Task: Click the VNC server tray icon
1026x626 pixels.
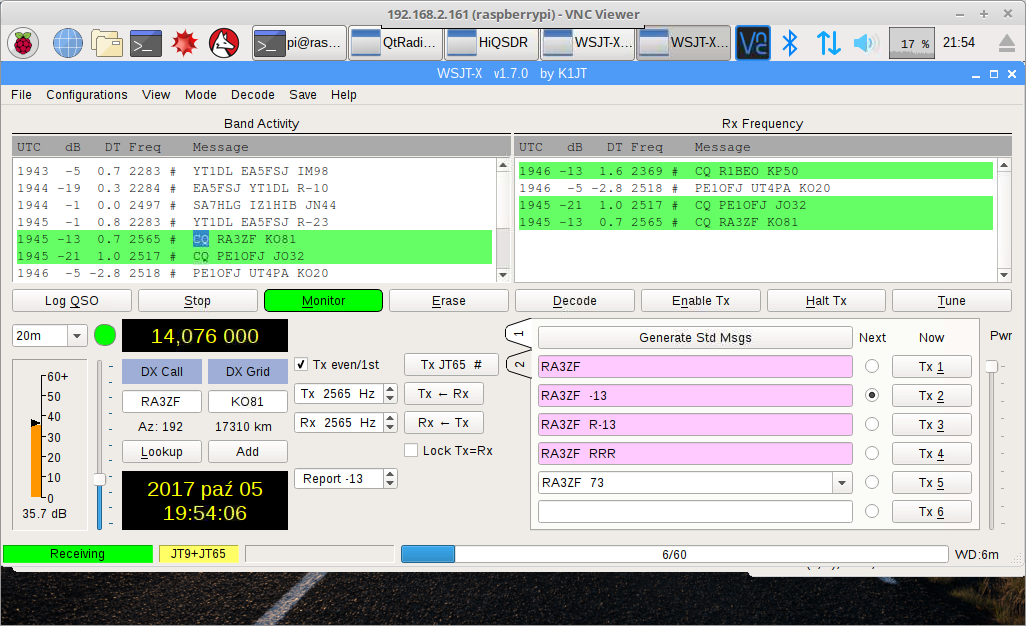Action: pyautogui.click(x=753, y=43)
